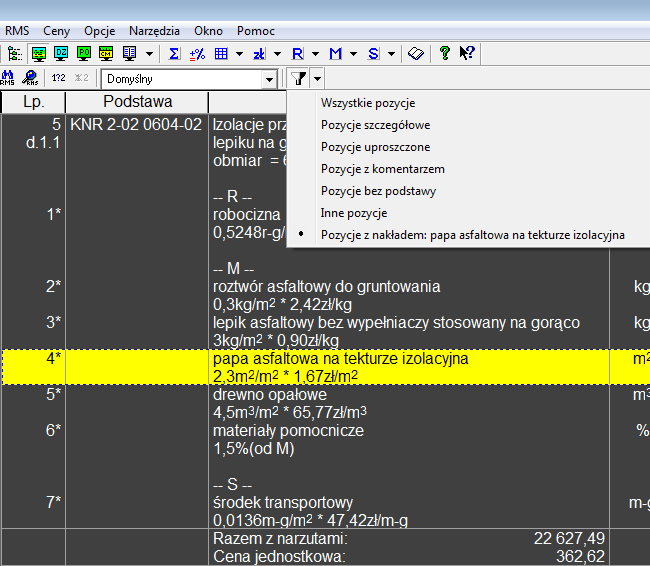
Task: Click the 'Lp.' column header
Action: pos(33,102)
